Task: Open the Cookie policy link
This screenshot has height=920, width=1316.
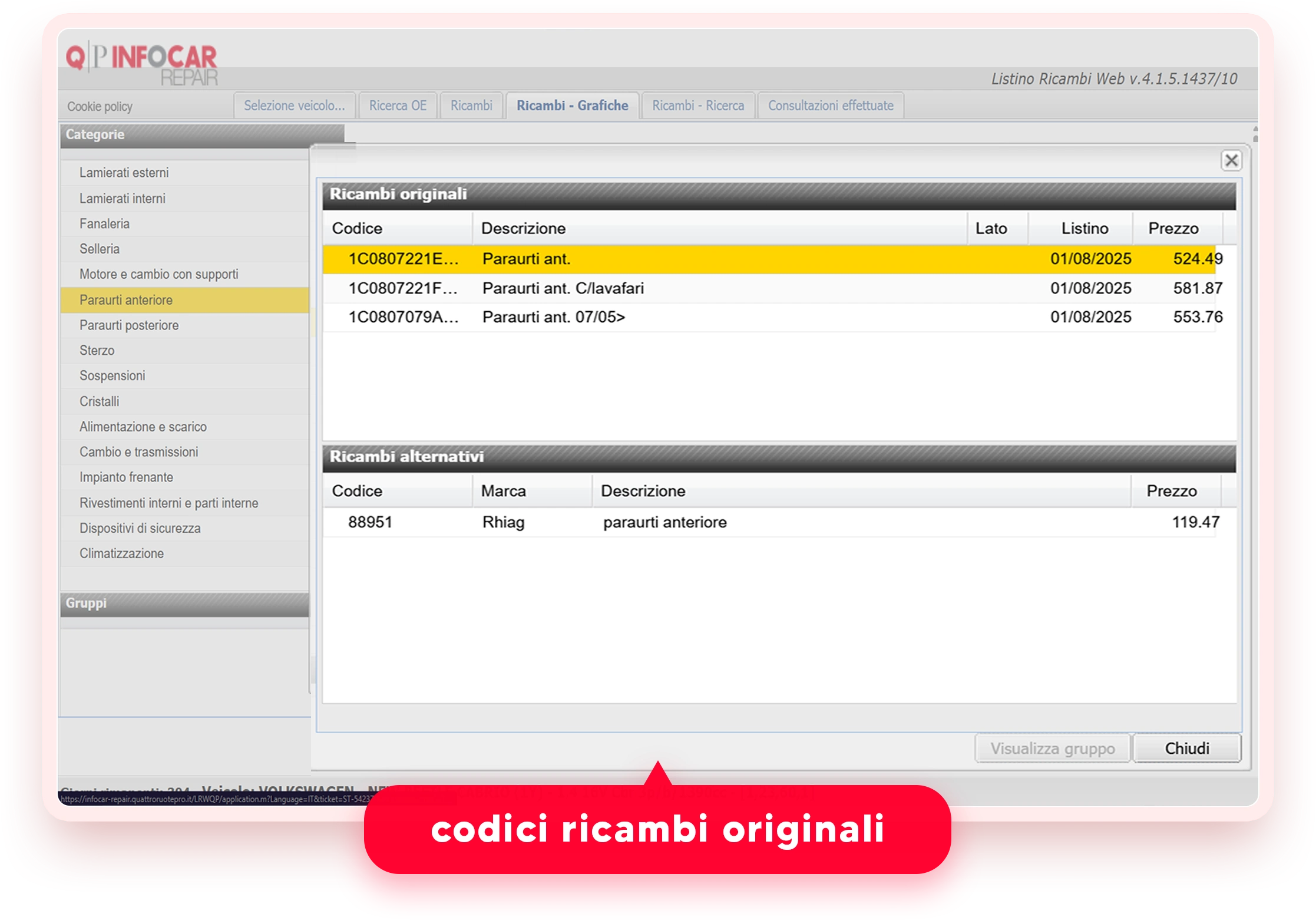Action: (100, 106)
